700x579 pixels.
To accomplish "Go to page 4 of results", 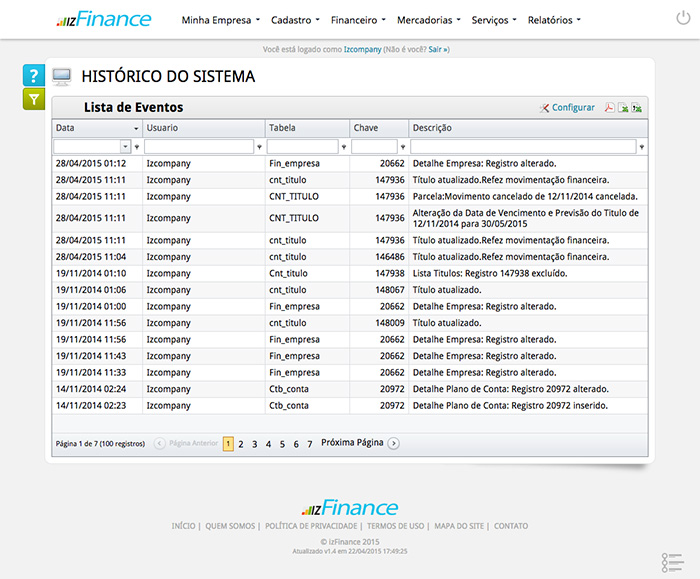I will pos(268,444).
